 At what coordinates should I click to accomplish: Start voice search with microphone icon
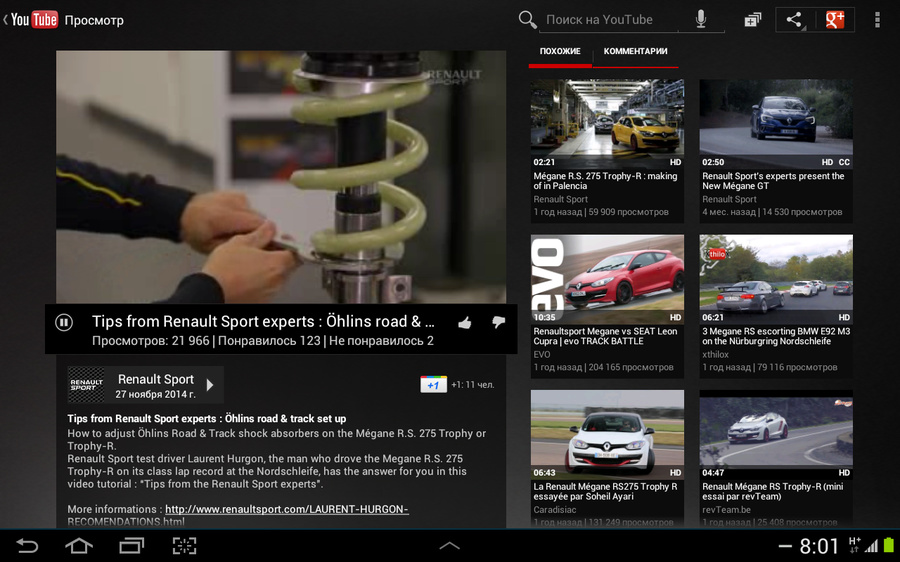(x=701, y=20)
